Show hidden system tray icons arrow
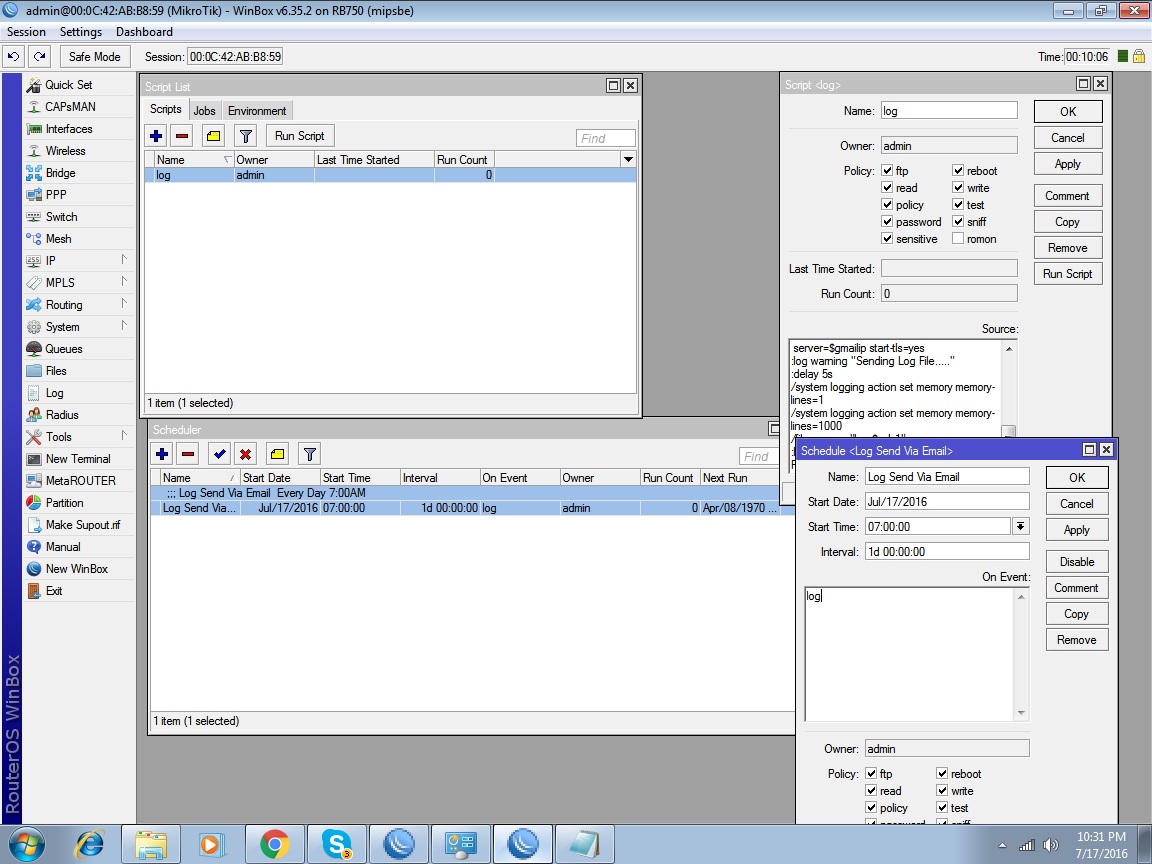 pyautogui.click(x=1002, y=846)
